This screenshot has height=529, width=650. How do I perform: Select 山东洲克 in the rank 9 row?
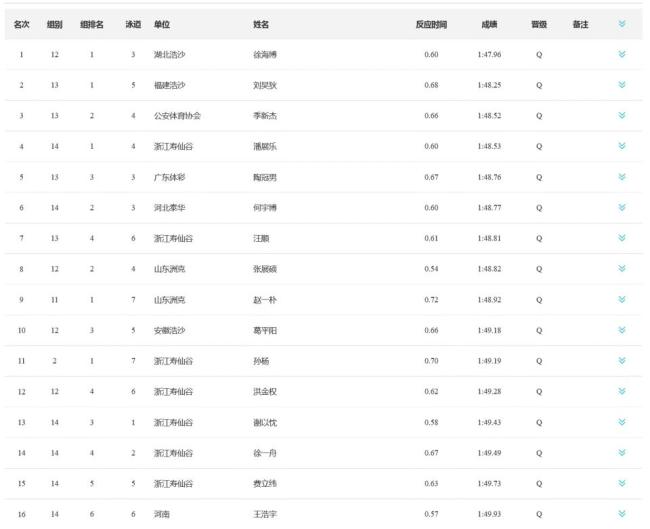[x=170, y=299]
